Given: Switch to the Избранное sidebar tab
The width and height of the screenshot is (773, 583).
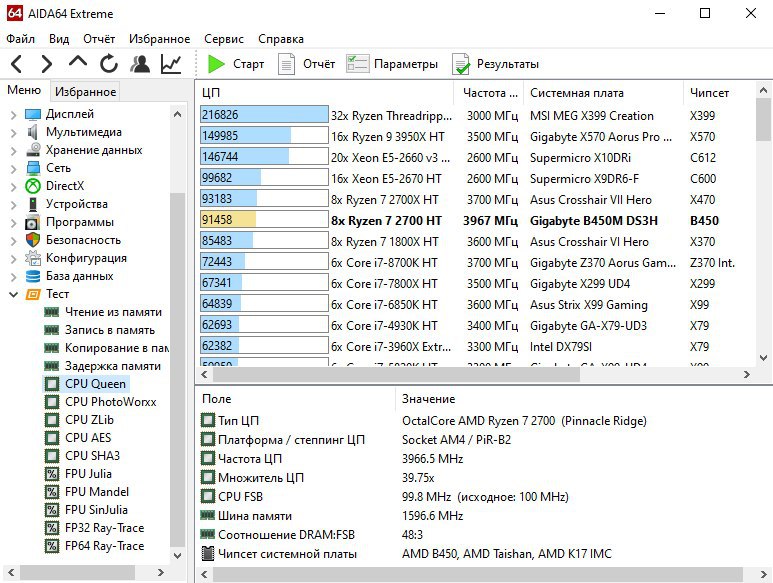Looking at the screenshot, I should (85, 92).
